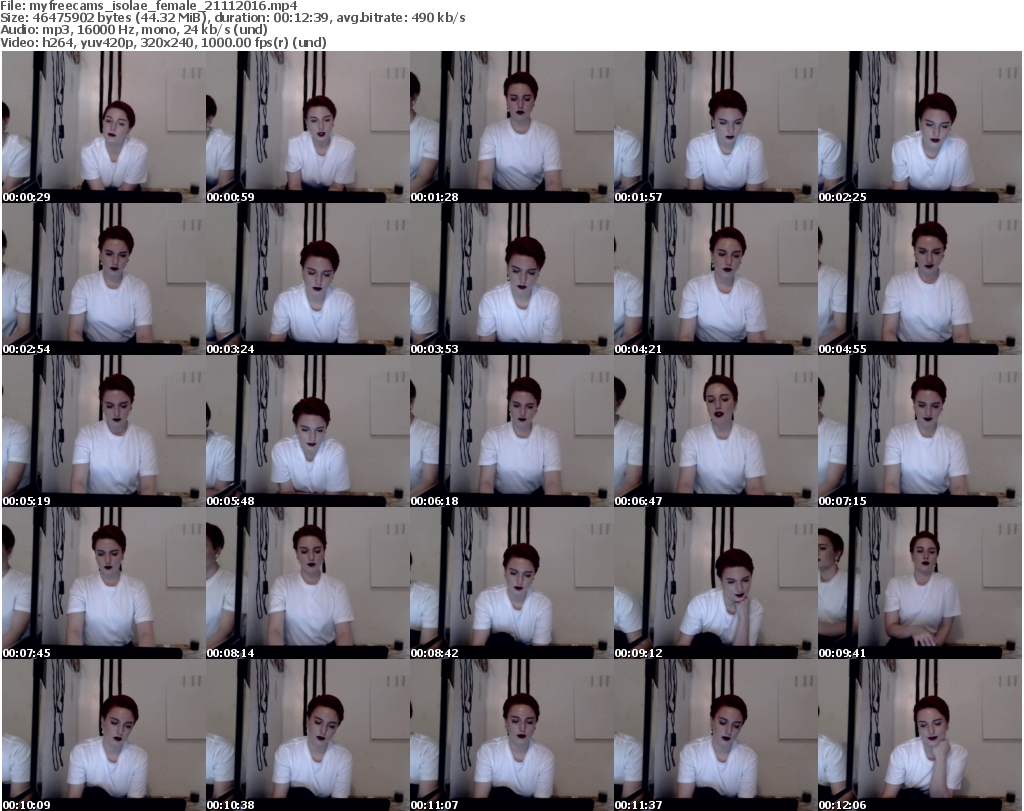Click the Size line showing 44.32 MiB
Screen dimensions: 1024x811
point(233,18)
